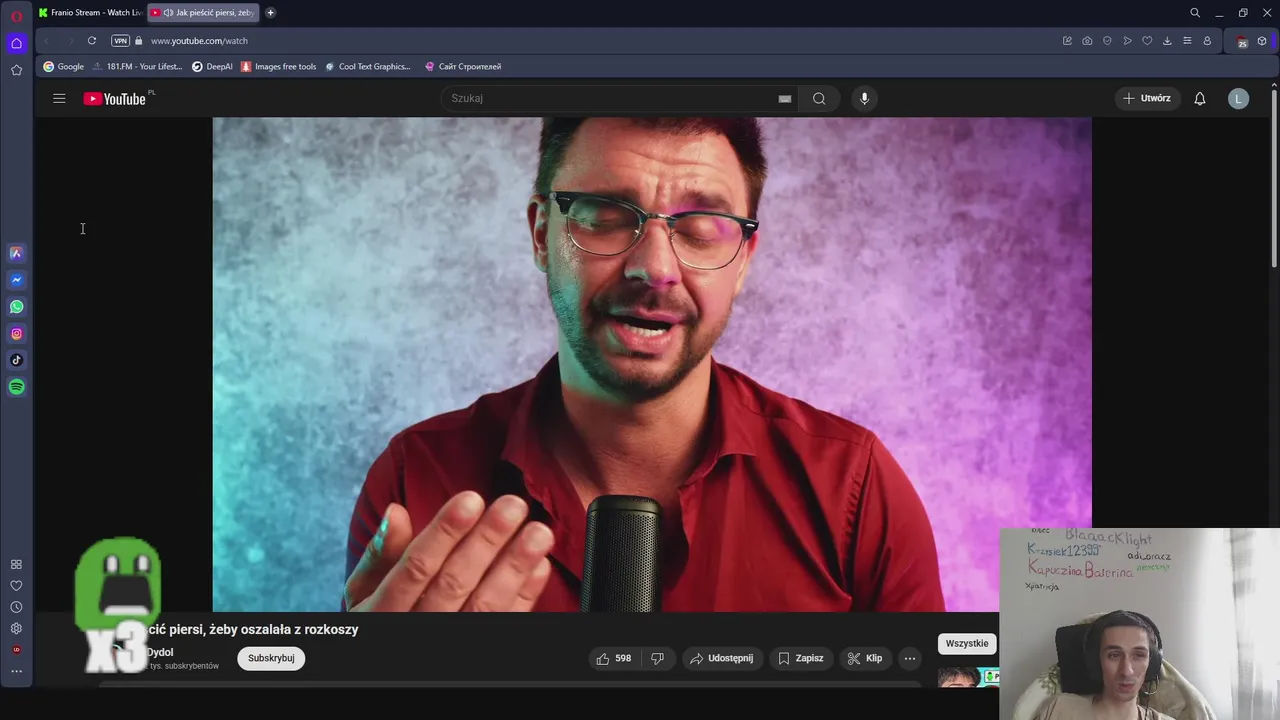Create a clip with Klip button
Viewport: 1280px width, 720px height.
(865, 658)
